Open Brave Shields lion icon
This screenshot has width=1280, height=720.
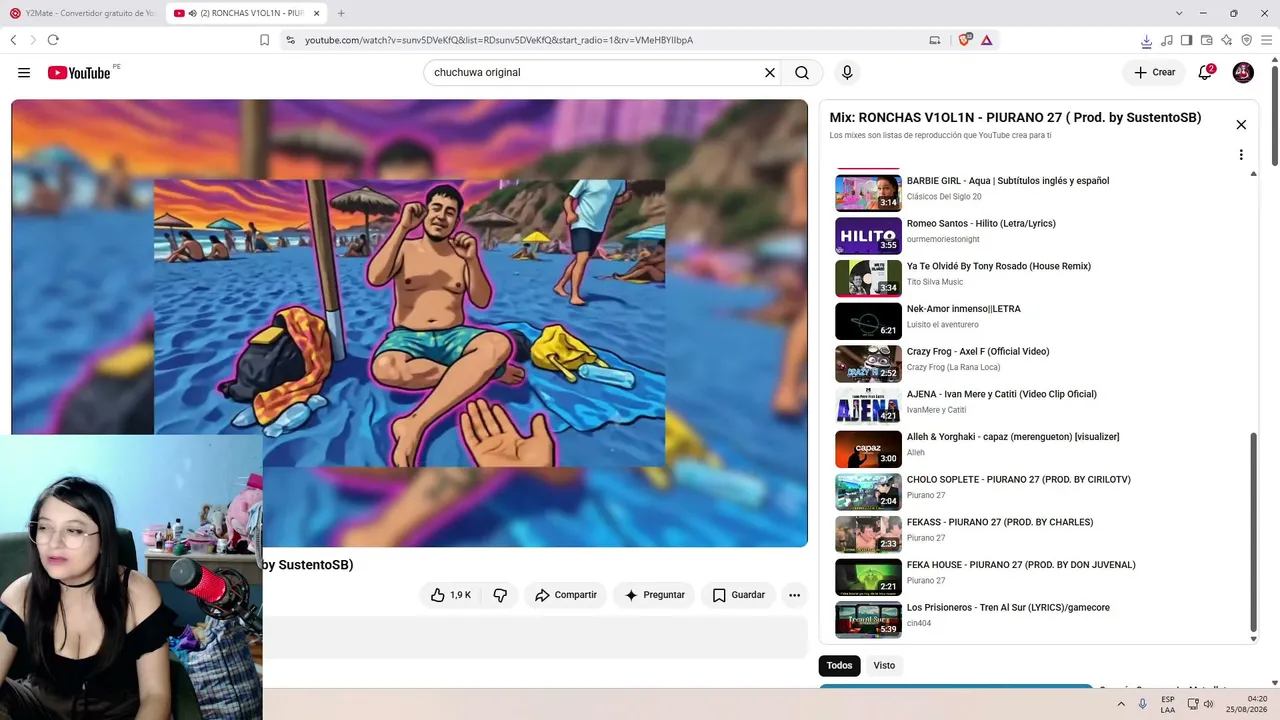[x=964, y=40]
